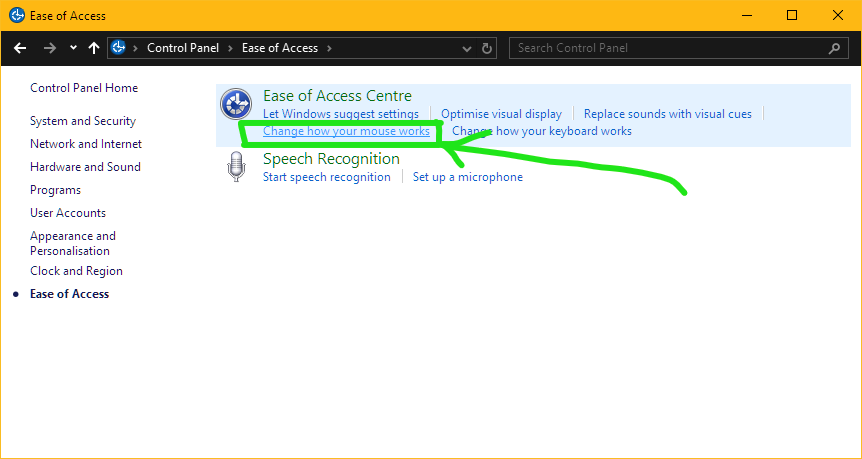Close the Ease of Access window
Screen dimensions: 862x459
[838, 15]
